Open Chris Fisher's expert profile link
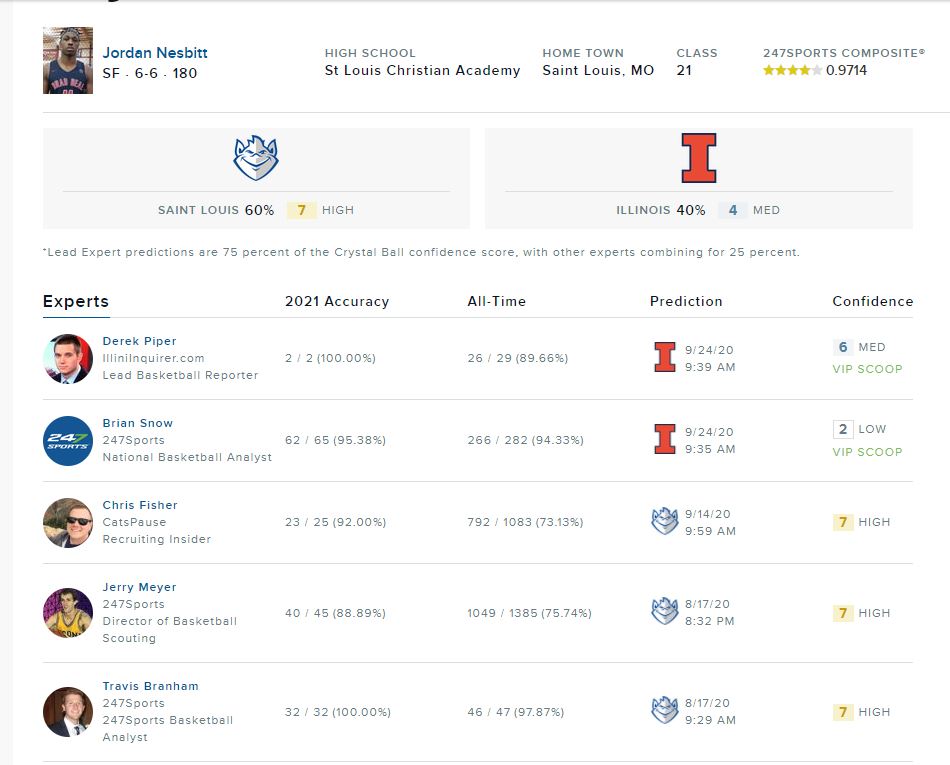 click(x=140, y=505)
